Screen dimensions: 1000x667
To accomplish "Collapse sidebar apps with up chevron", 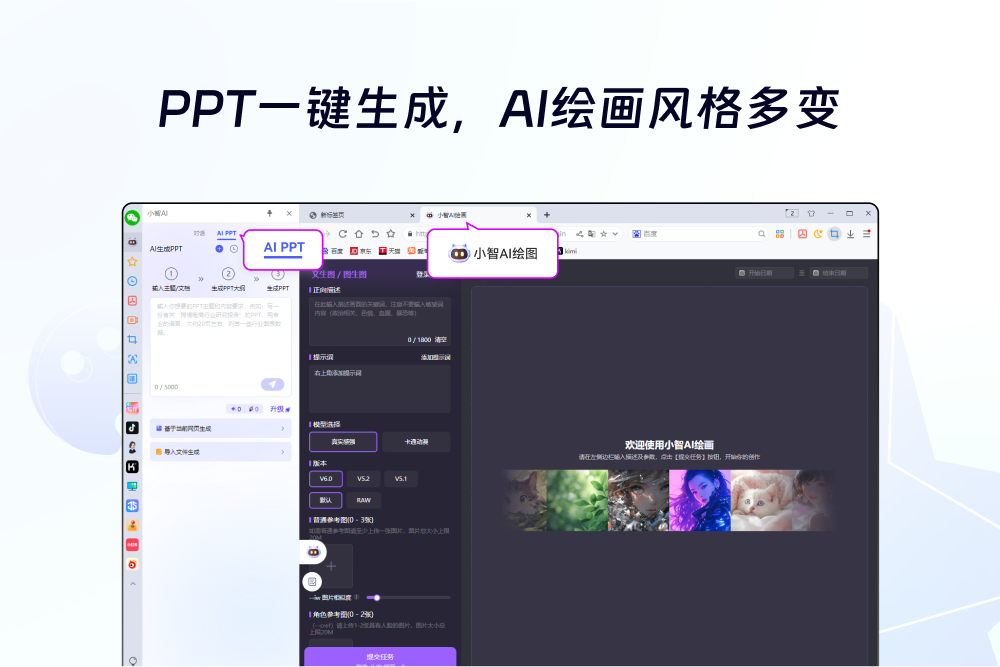I will [x=133, y=583].
